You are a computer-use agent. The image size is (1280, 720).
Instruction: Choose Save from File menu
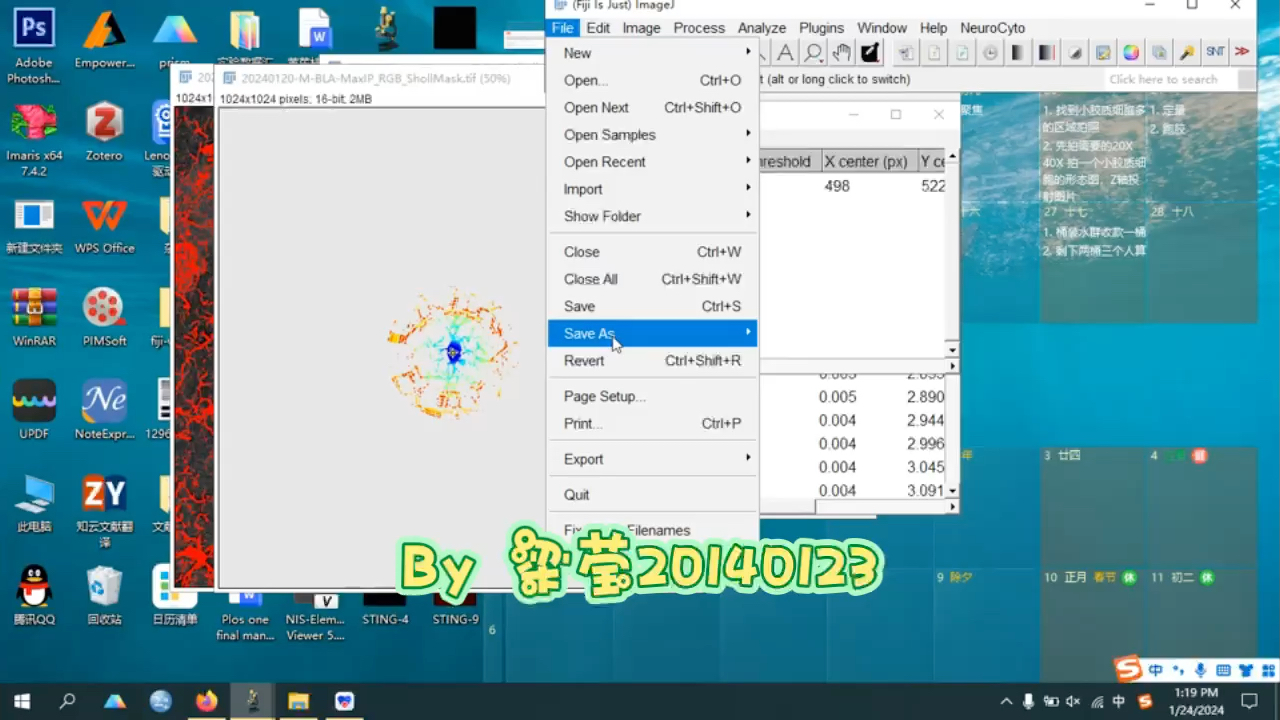point(652,306)
